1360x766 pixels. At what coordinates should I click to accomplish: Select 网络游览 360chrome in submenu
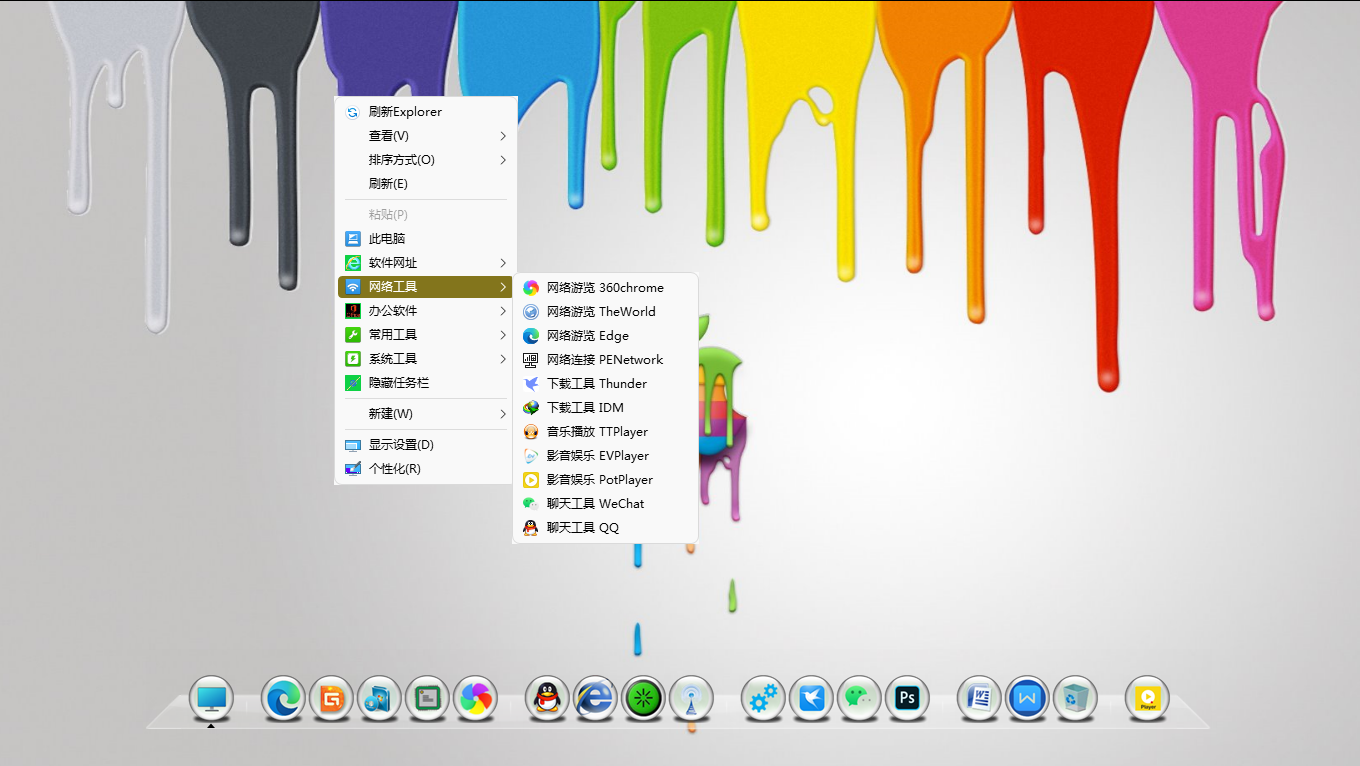[x=605, y=288]
